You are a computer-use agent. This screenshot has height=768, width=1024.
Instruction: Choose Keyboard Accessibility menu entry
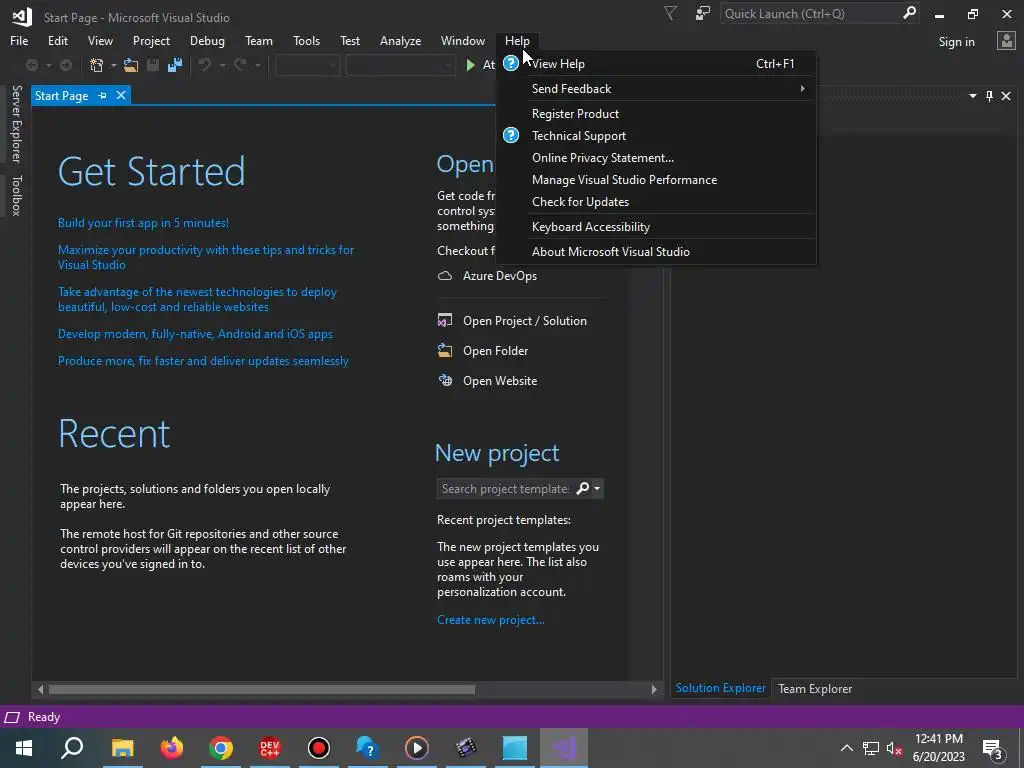point(656,227)
